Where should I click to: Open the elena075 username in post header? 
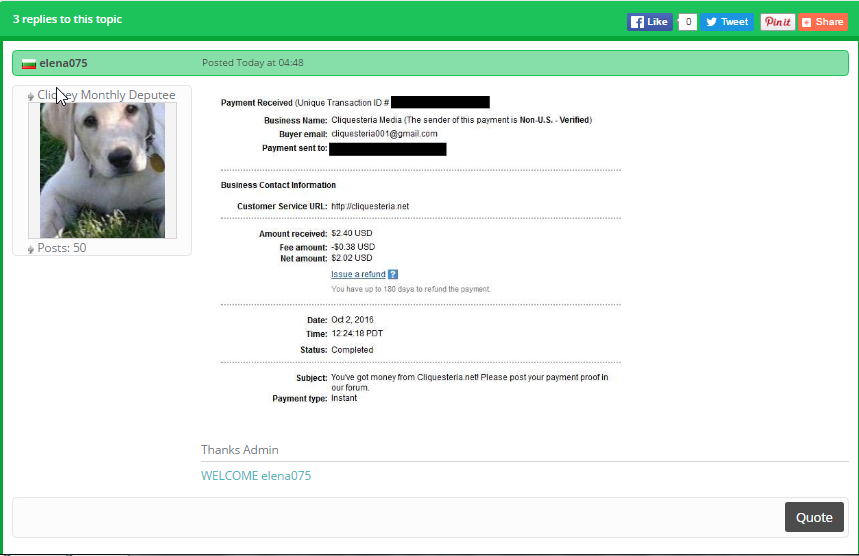click(63, 63)
